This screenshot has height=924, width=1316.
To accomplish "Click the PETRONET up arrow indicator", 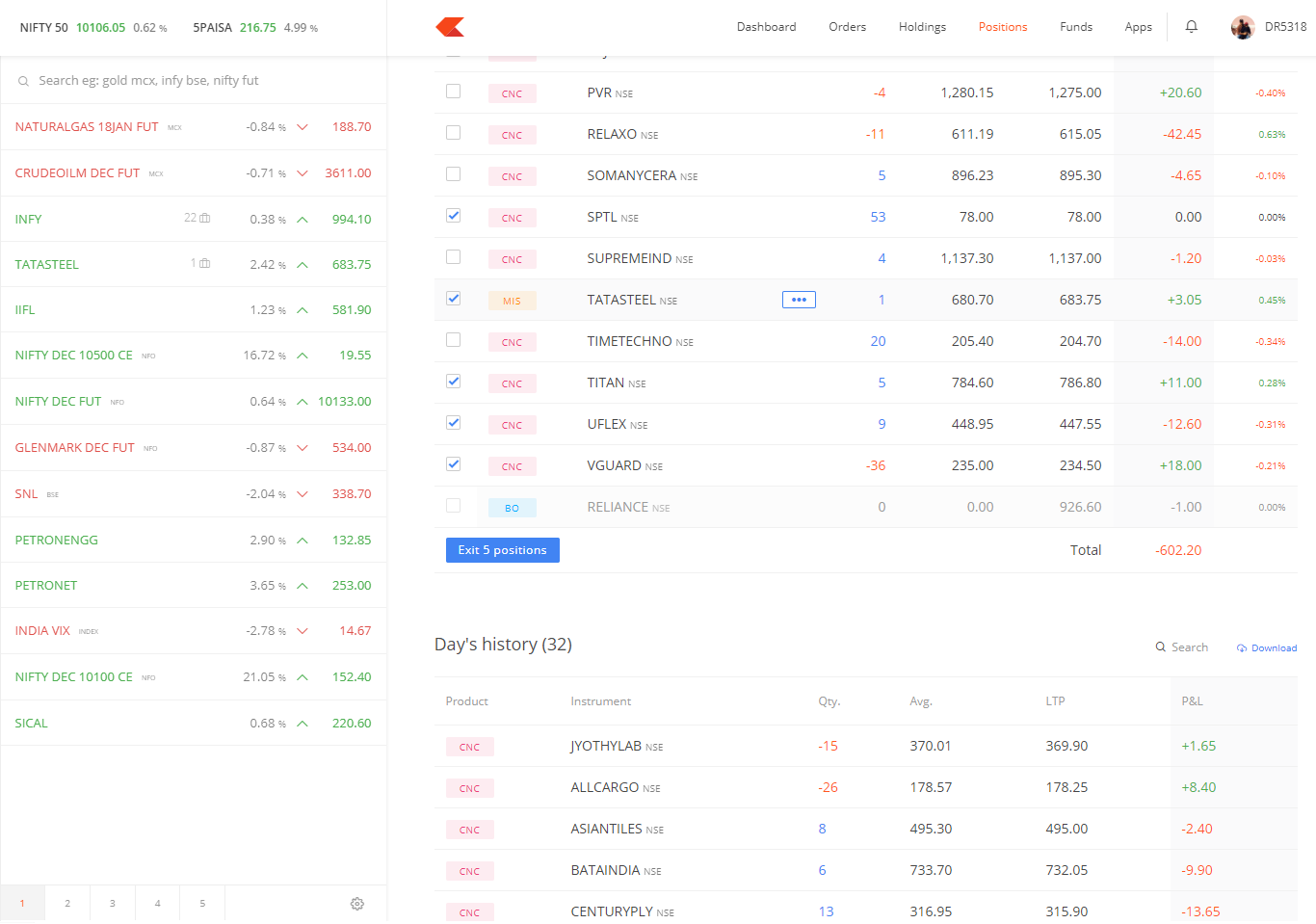I will click(x=303, y=586).
